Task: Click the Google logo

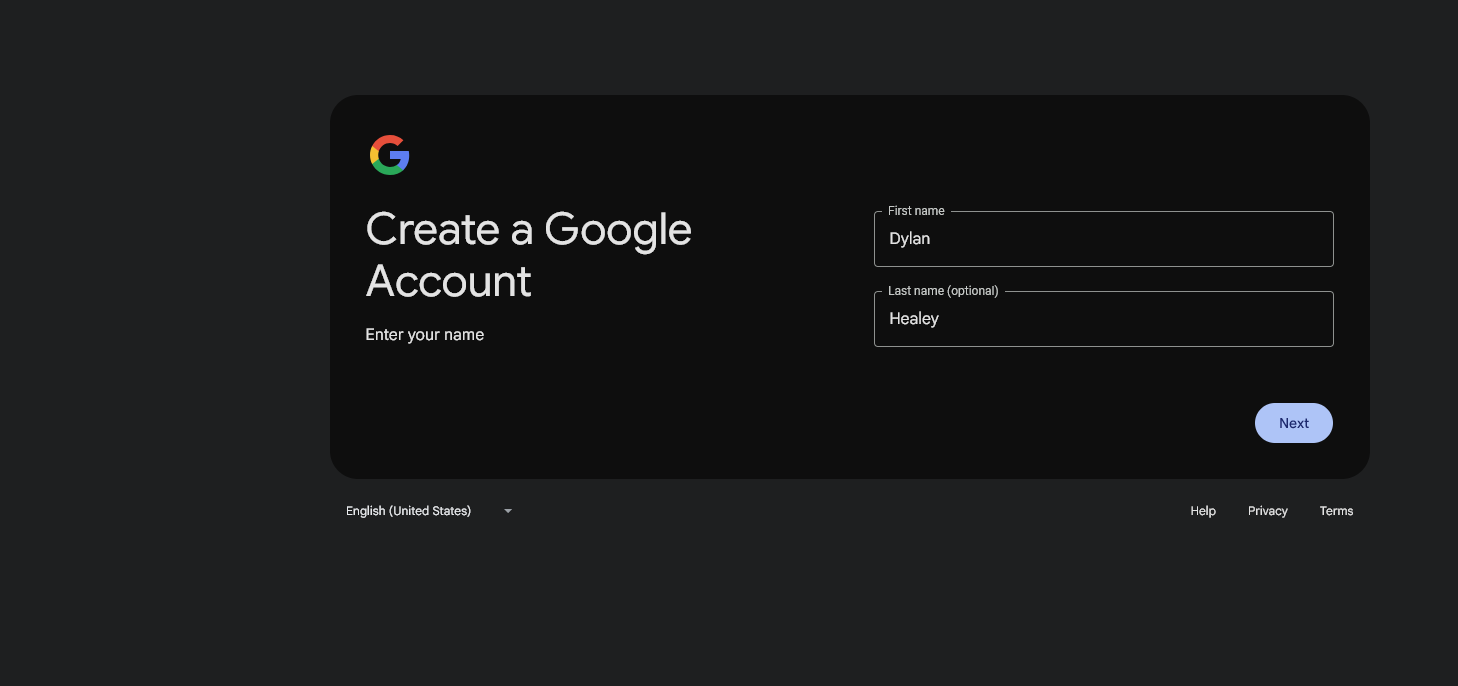Action: 389,155
